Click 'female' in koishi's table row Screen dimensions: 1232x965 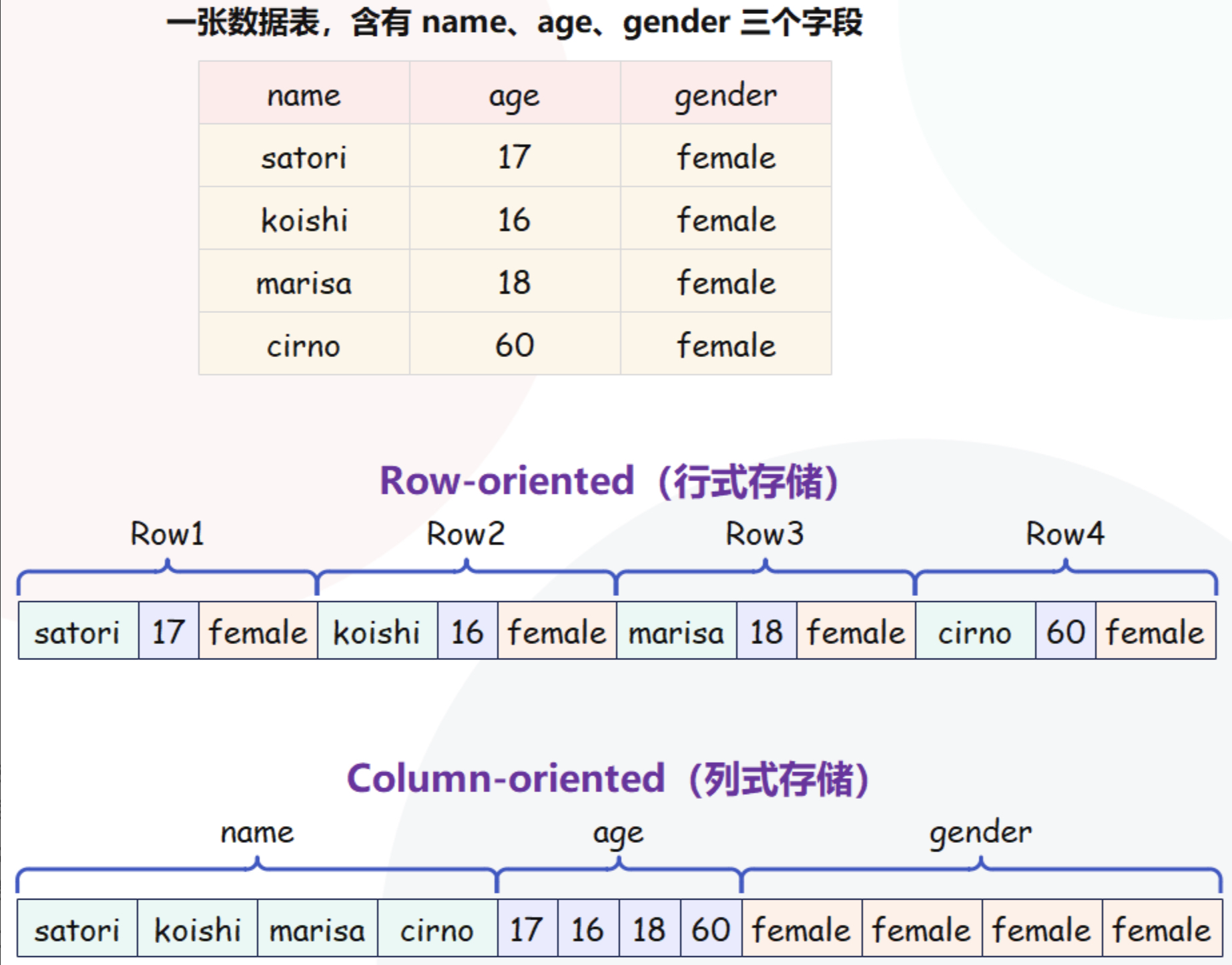point(726,218)
